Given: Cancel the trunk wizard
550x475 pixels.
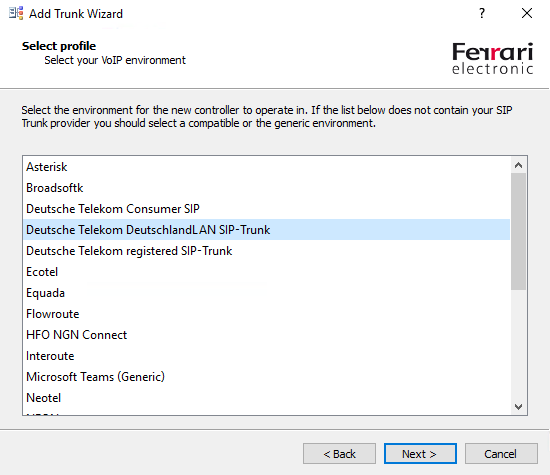Looking at the screenshot, I should pyautogui.click(x=501, y=454).
